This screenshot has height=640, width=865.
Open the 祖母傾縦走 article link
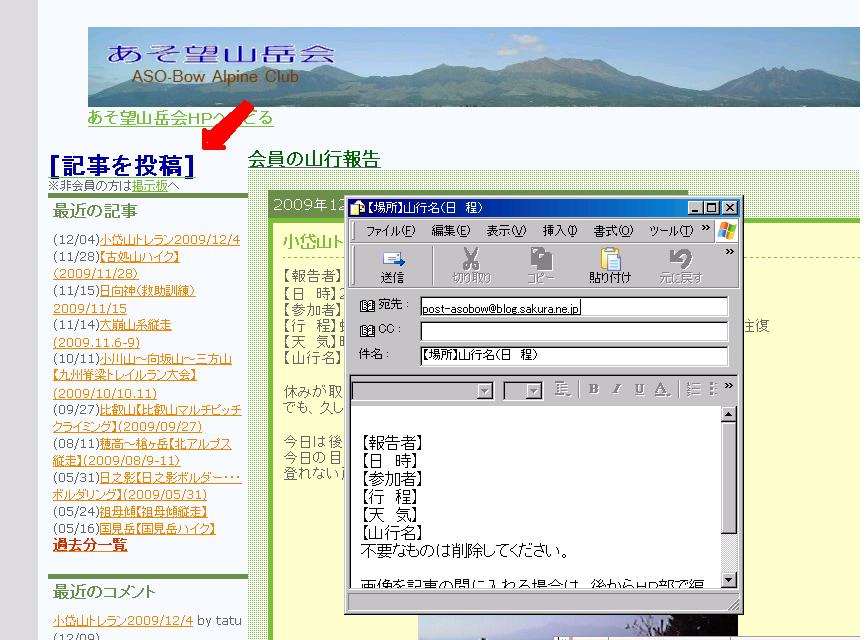pos(153,511)
